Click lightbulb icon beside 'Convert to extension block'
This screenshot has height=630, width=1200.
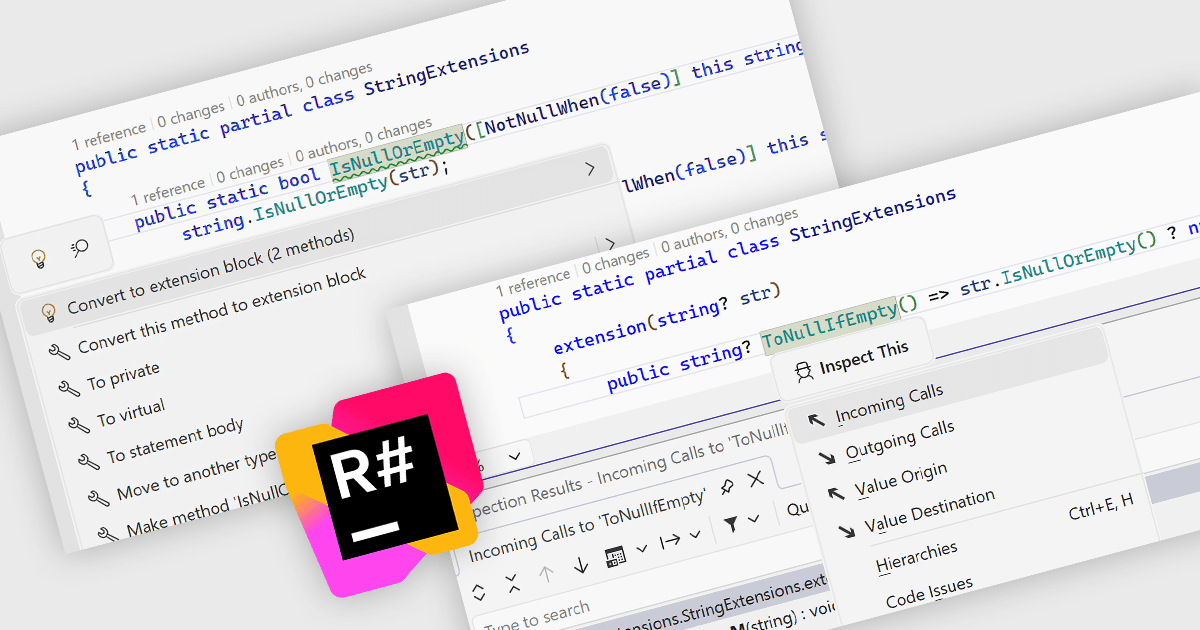(47, 312)
